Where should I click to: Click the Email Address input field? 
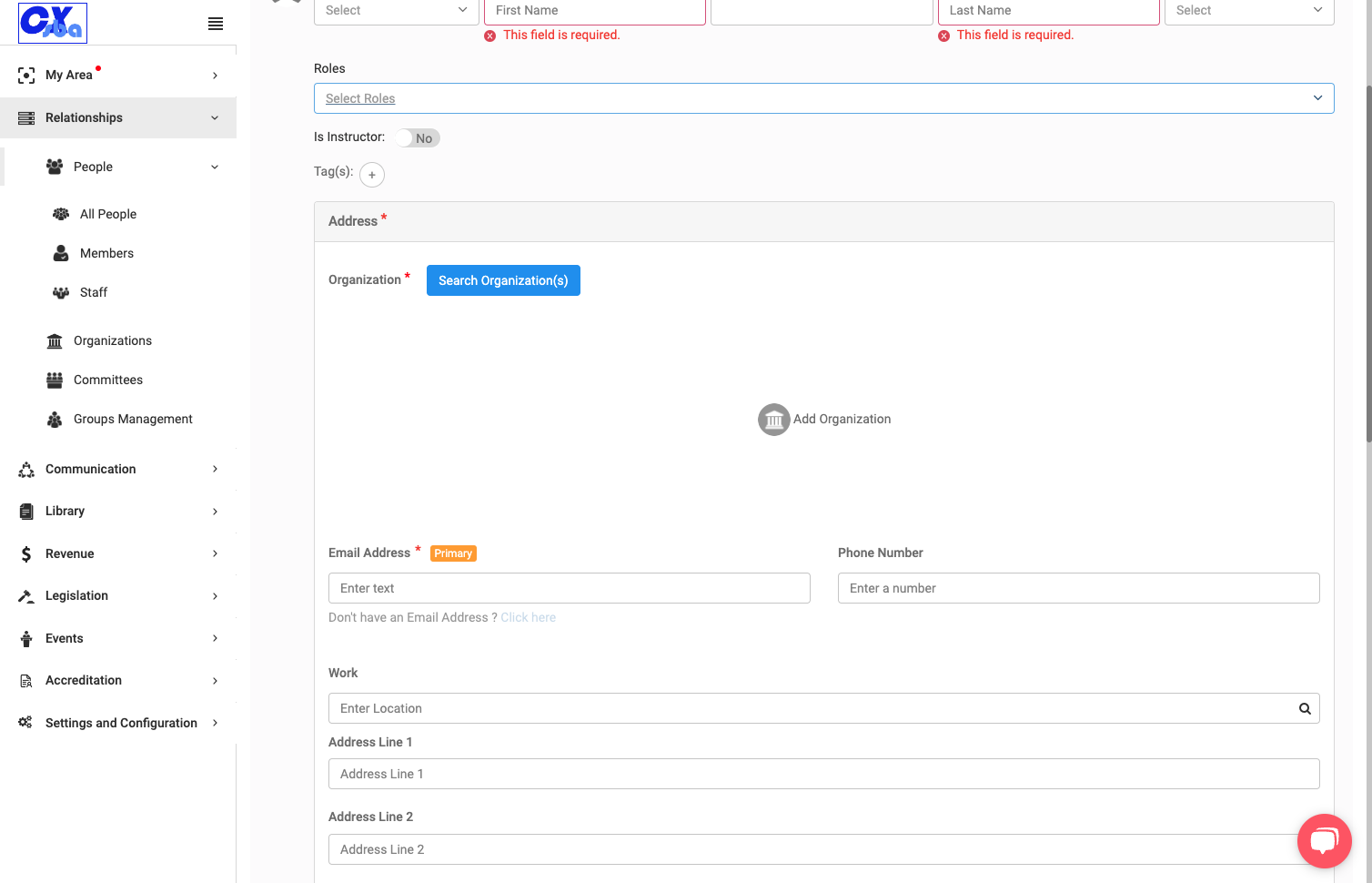click(570, 588)
